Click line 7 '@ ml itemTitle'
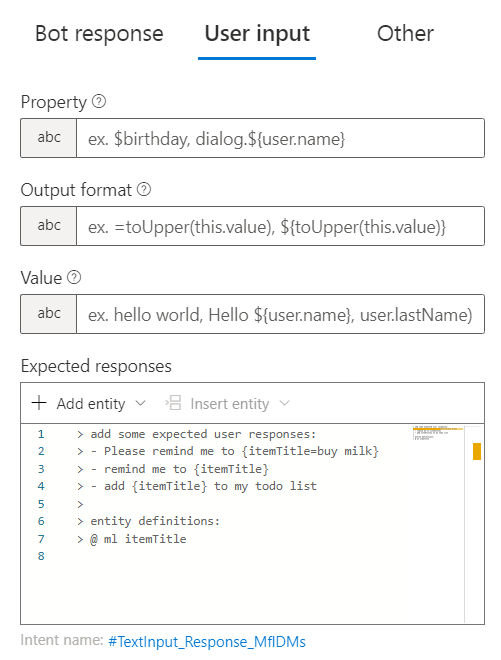The image size is (501, 660). coord(138,539)
